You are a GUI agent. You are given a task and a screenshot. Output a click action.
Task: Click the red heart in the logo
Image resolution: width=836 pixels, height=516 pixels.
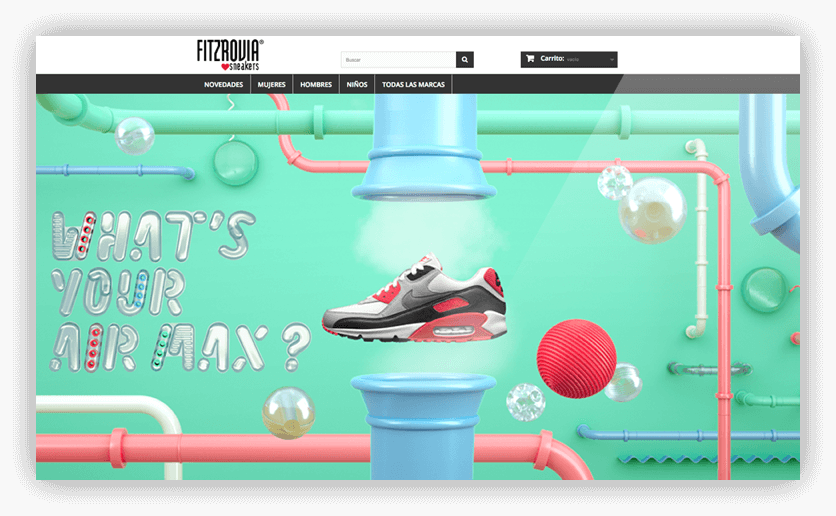point(225,67)
